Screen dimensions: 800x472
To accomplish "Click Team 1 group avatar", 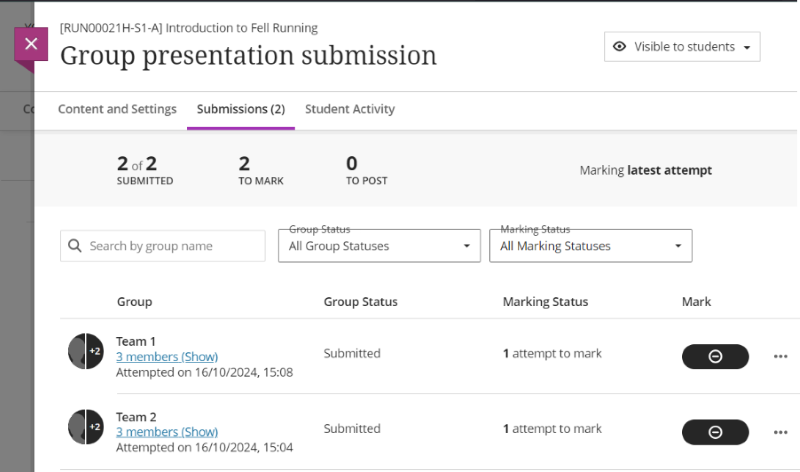I will 85,351.
